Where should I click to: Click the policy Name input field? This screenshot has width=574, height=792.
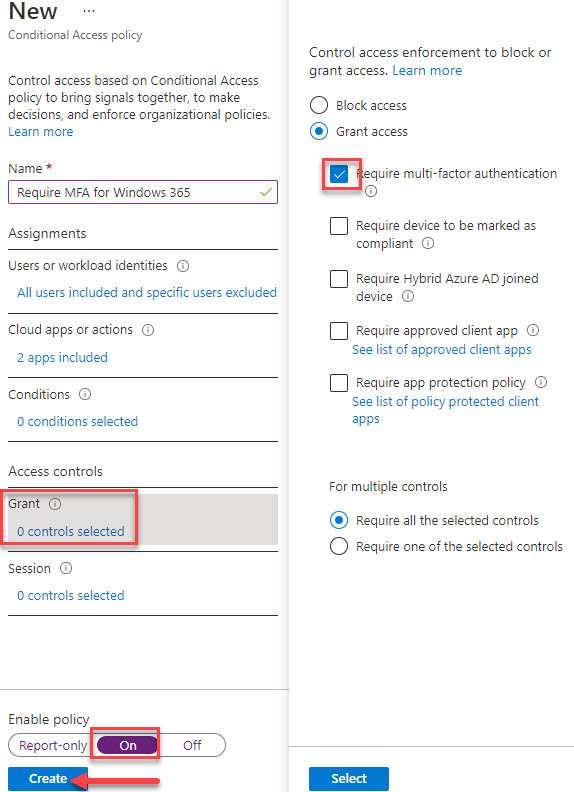143,192
